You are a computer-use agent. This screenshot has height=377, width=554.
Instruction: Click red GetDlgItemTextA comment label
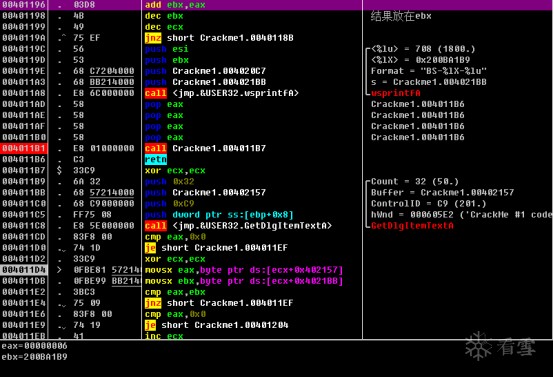pyautogui.click(x=412, y=226)
